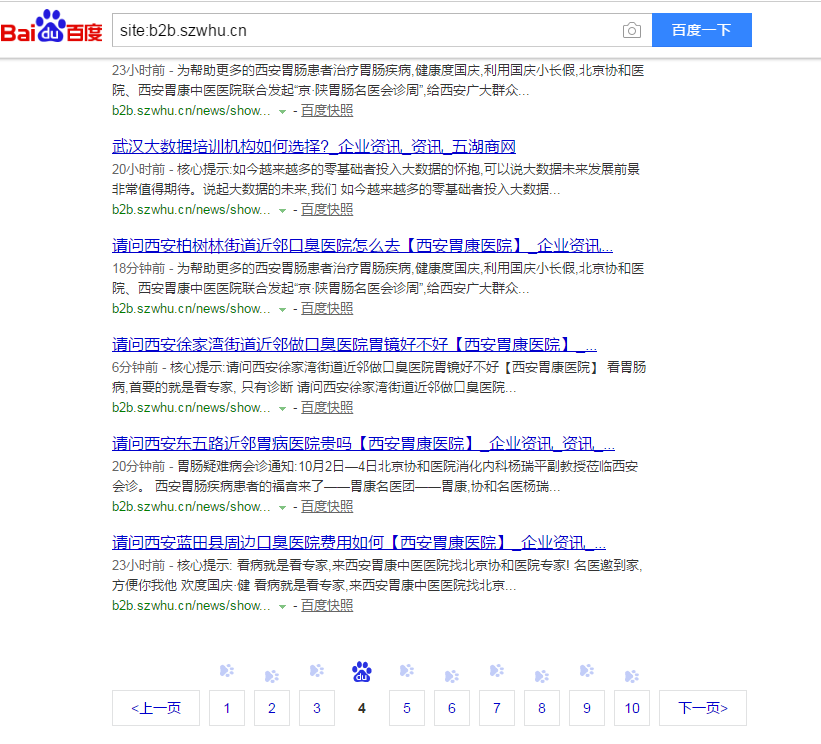
Task: Open image search via the camera icon
Action: [x=631, y=30]
